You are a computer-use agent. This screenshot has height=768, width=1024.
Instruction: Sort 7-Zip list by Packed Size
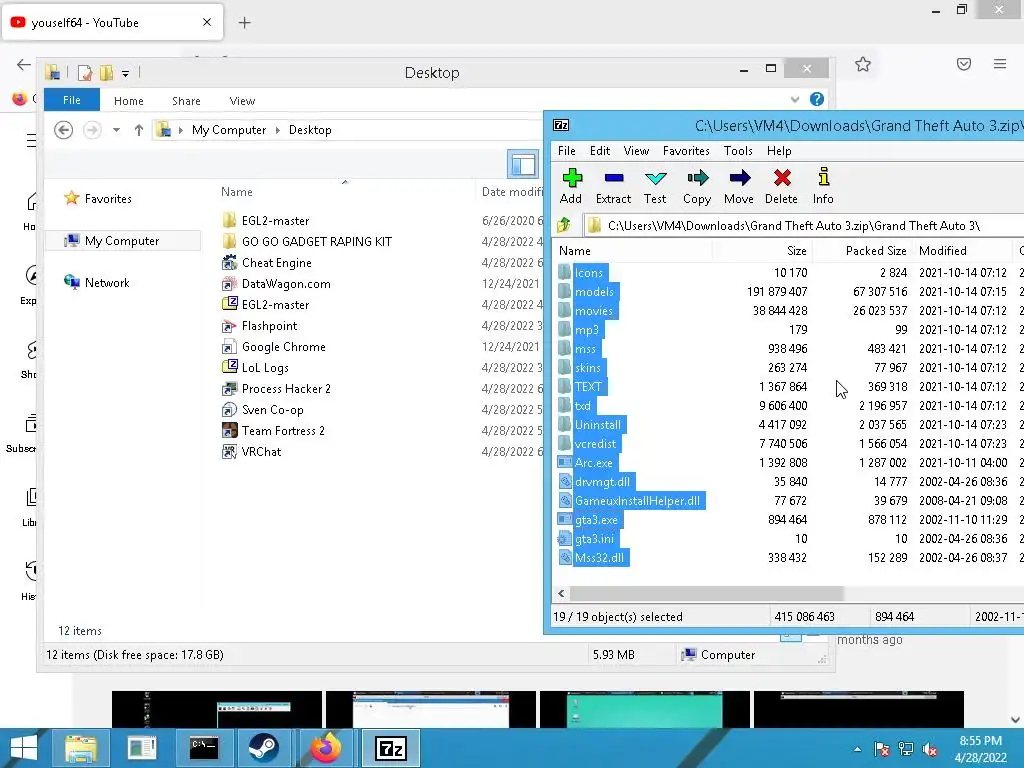click(x=863, y=251)
